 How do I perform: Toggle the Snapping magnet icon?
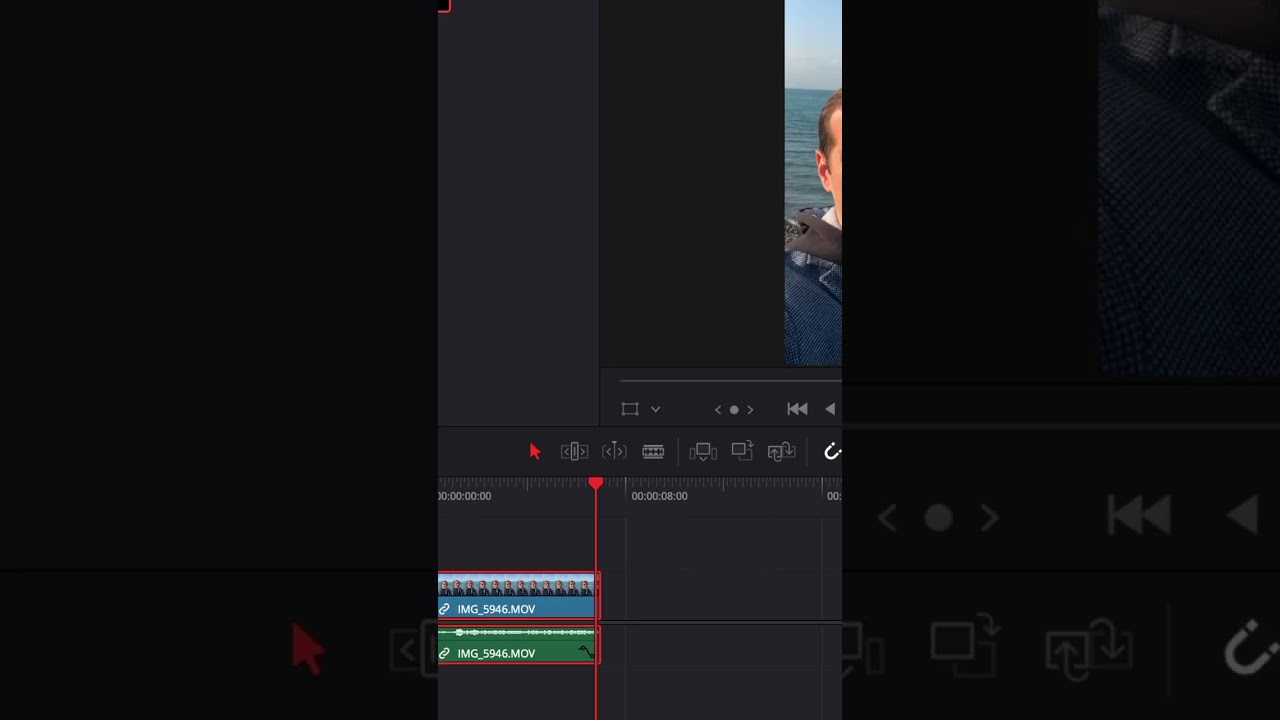[x=832, y=452]
